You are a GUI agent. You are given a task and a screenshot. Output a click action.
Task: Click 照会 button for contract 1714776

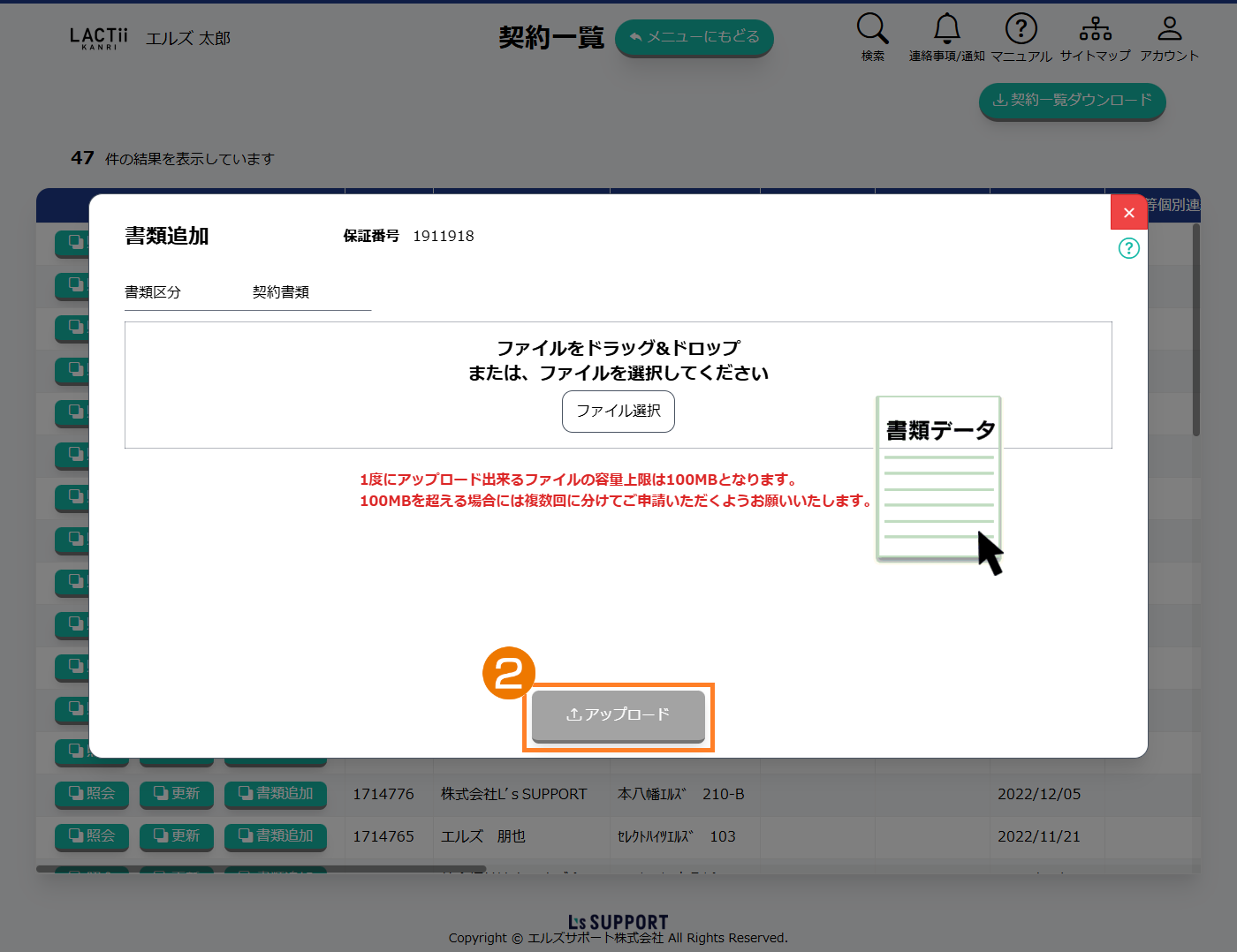92,794
